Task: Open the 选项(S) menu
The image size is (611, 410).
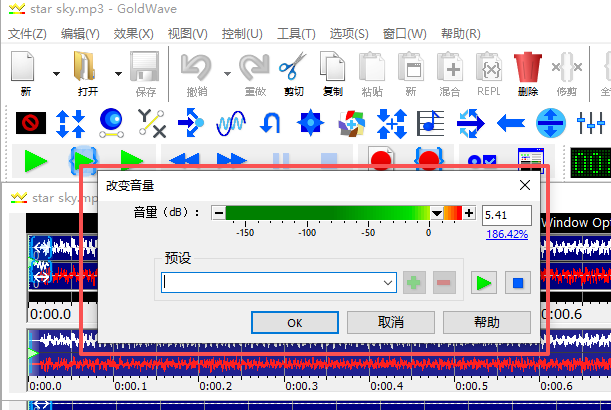Action: click(349, 34)
